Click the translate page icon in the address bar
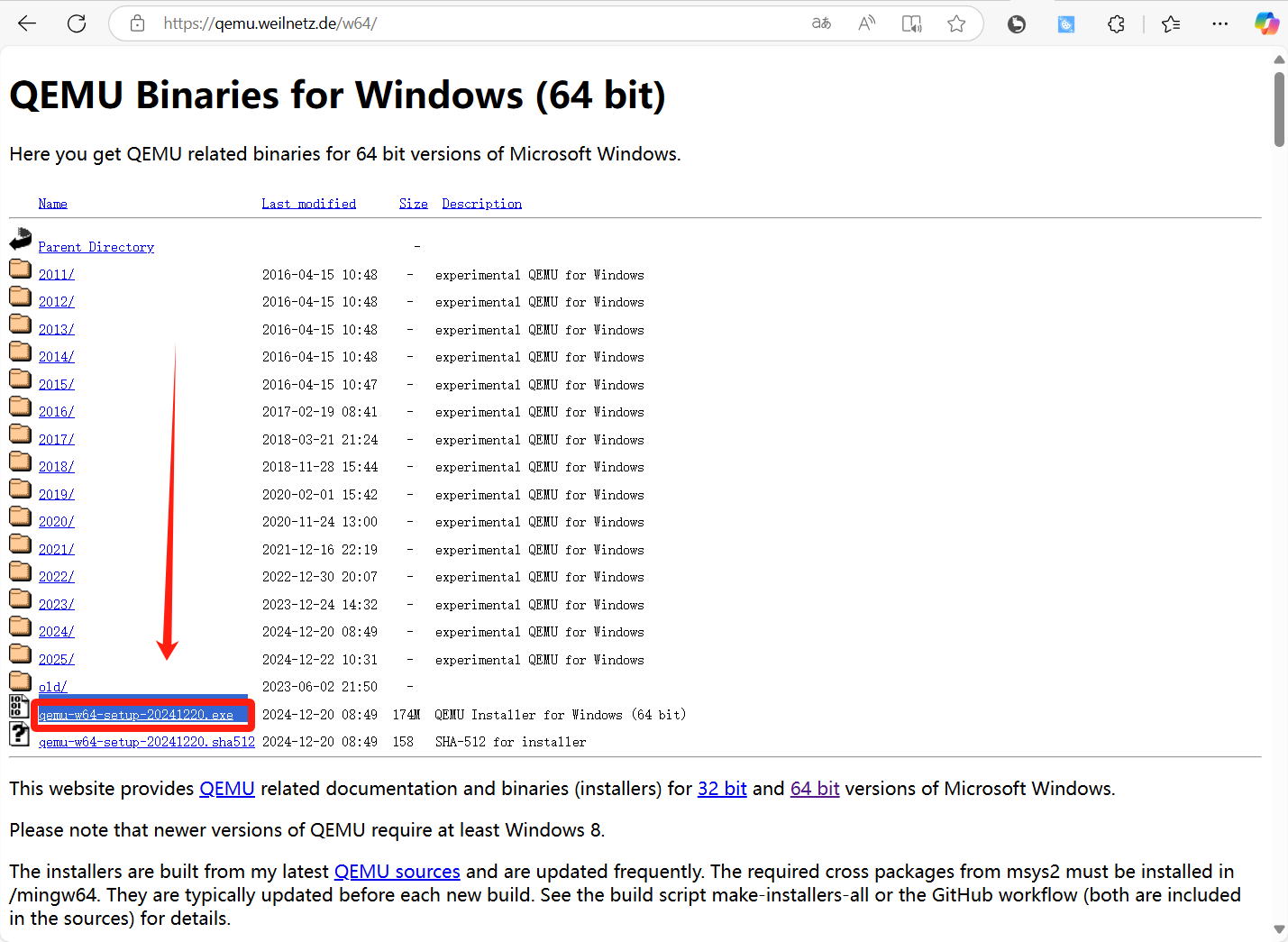 tap(821, 23)
